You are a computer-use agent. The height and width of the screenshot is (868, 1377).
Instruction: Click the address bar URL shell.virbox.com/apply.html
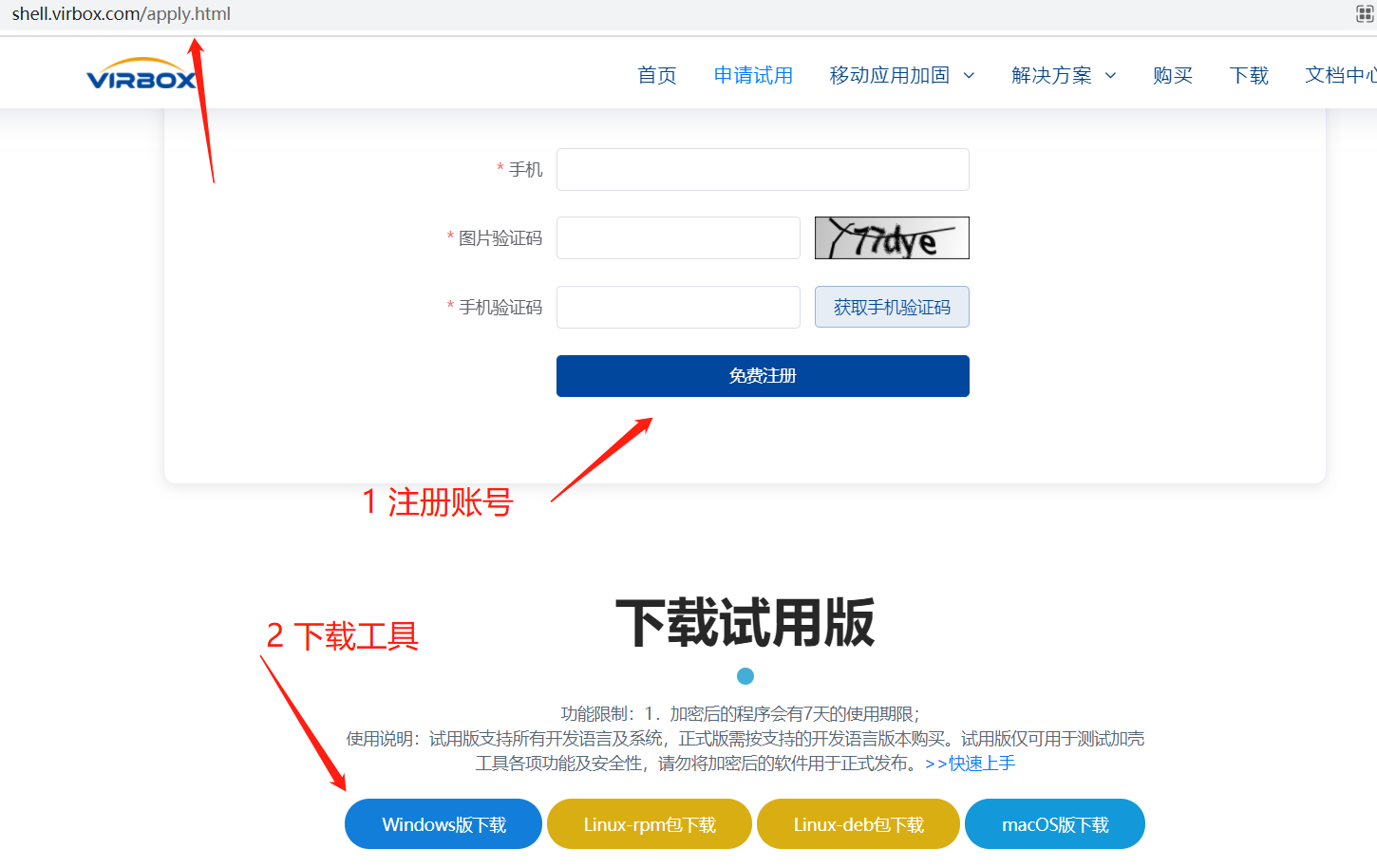122,14
